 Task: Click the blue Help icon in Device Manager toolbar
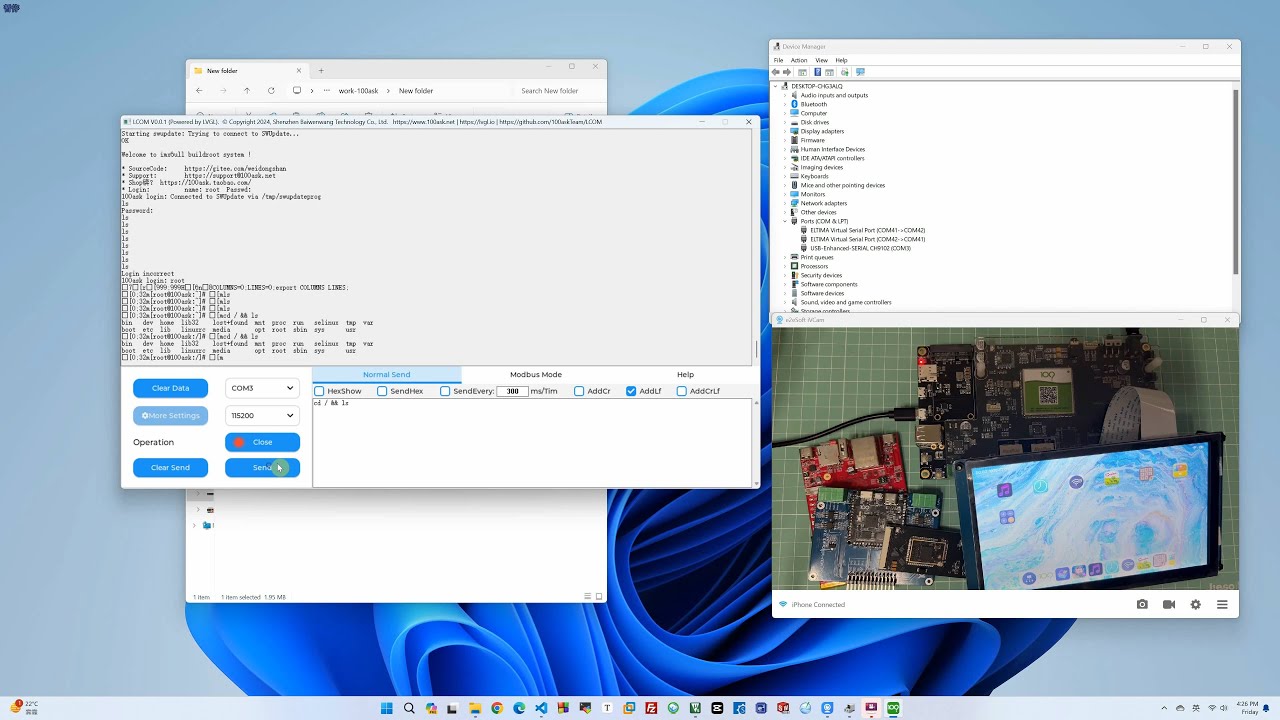[817, 72]
